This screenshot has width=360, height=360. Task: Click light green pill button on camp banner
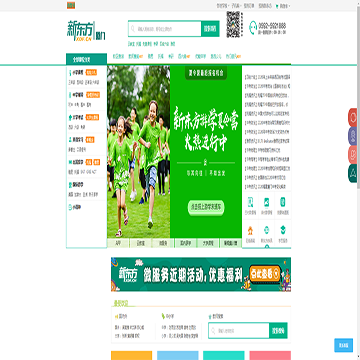206,207
